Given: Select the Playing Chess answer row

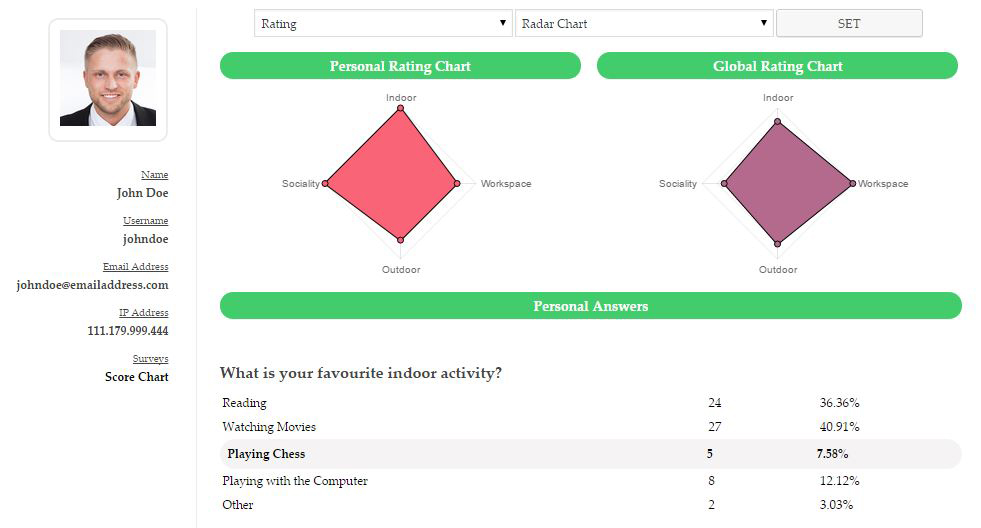Looking at the screenshot, I should [x=590, y=454].
